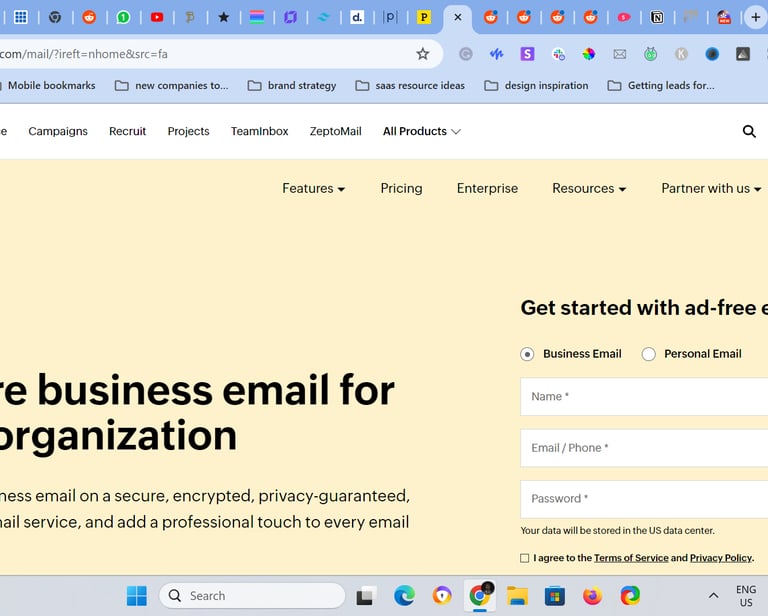Open the gradient stripes icon tab

click(x=257, y=18)
